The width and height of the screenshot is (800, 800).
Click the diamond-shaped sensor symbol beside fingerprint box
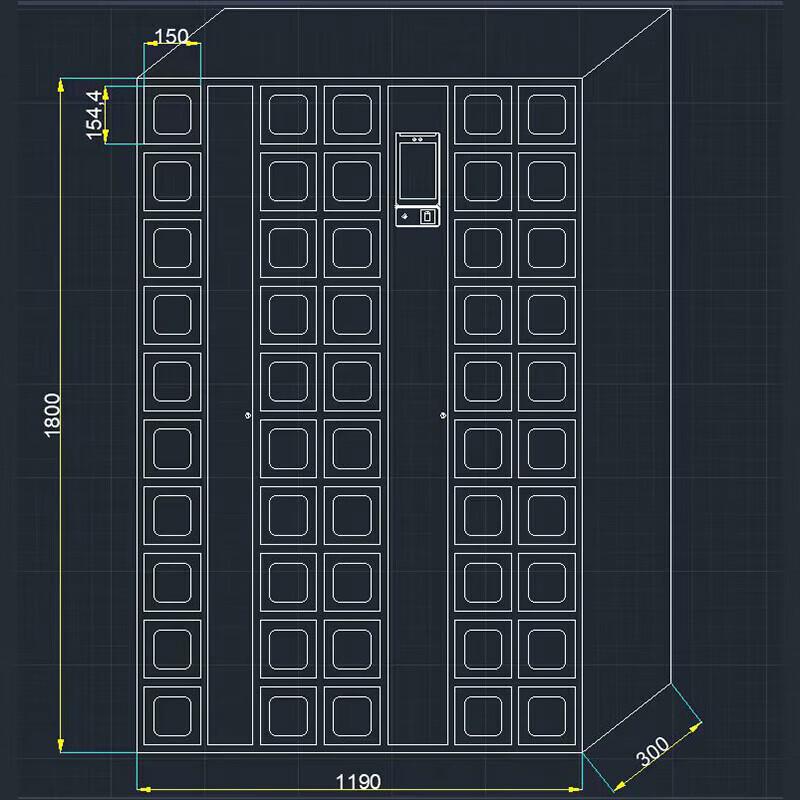(405, 217)
